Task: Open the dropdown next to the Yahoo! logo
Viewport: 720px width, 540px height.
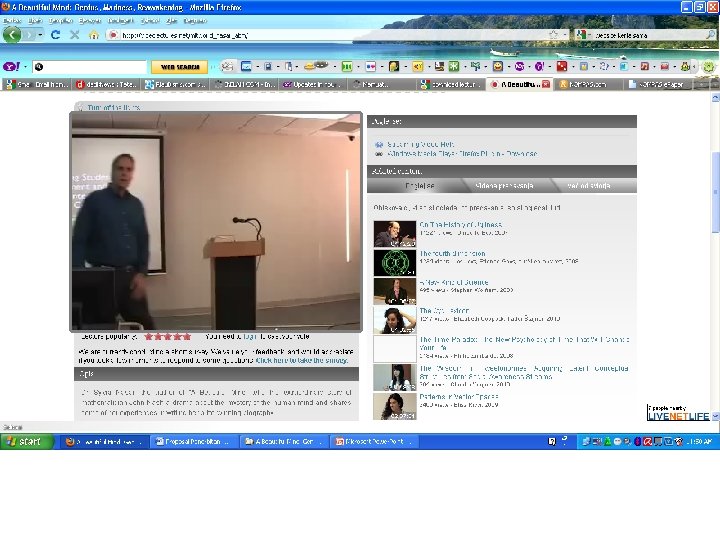Action: [x=25, y=67]
